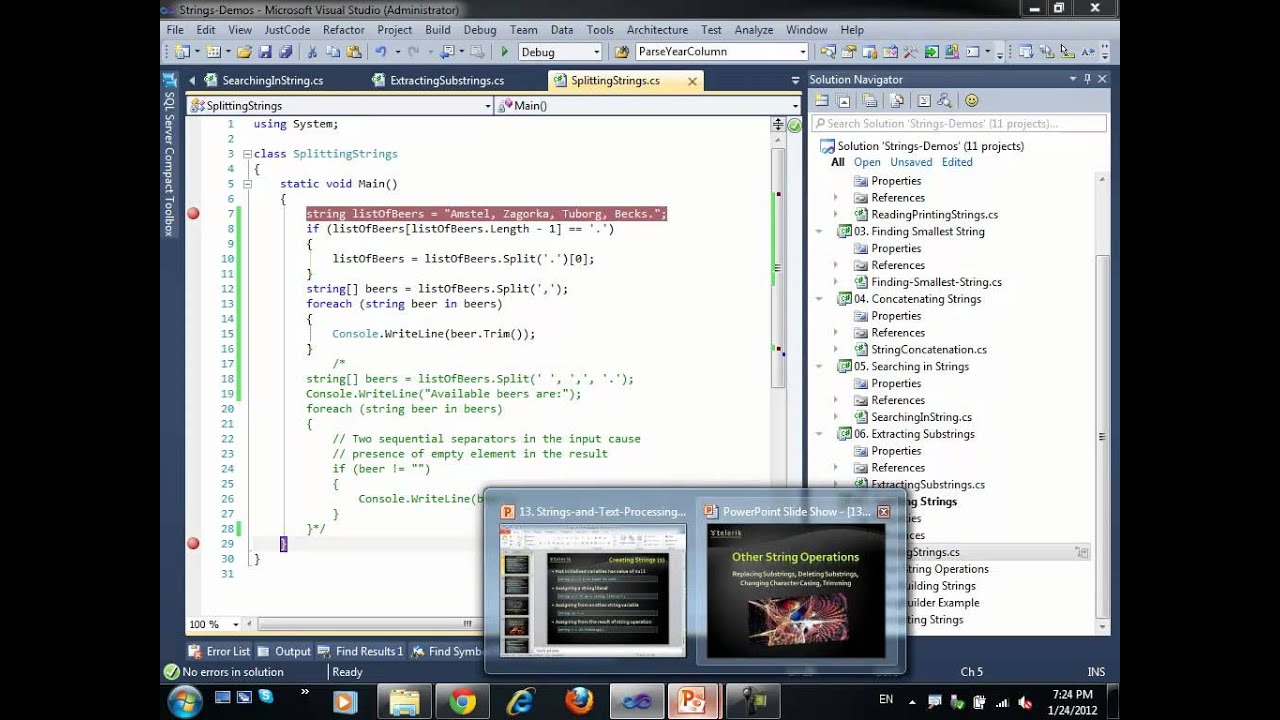Screen dimensions: 1280x720
Task: Open the Refactor menu
Action: point(343,30)
